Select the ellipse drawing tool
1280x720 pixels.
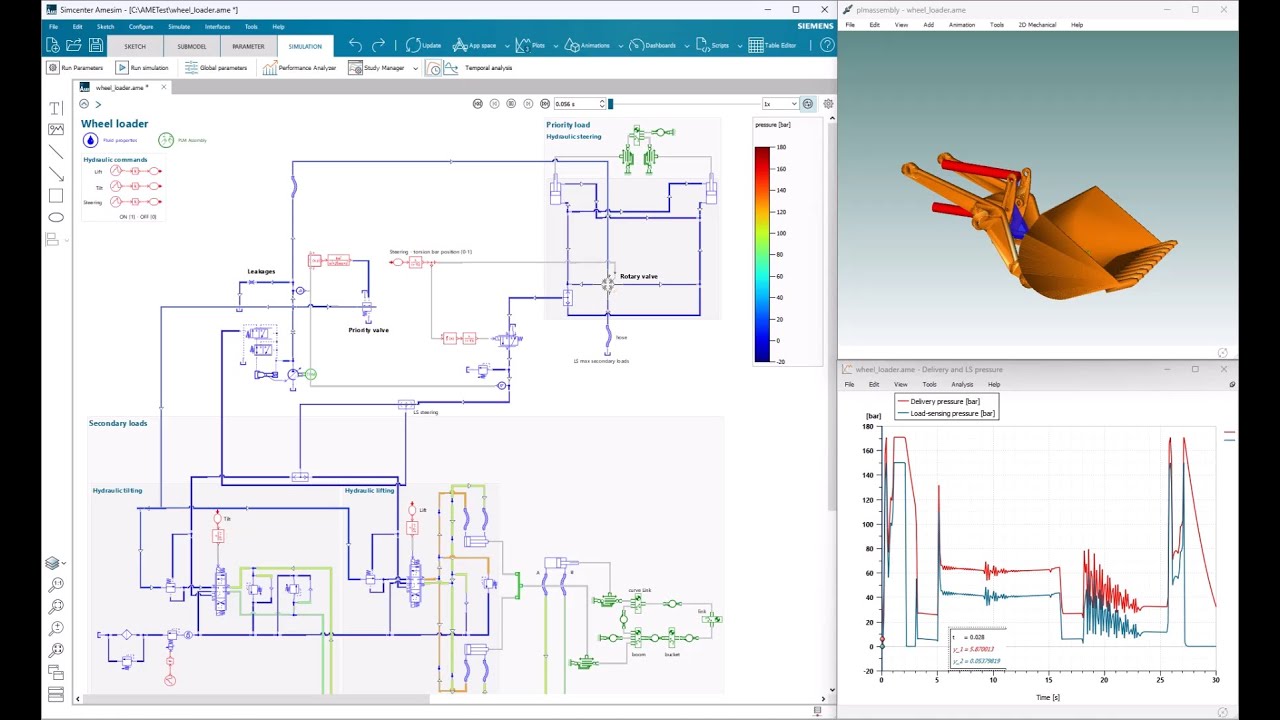click(x=56, y=217)
